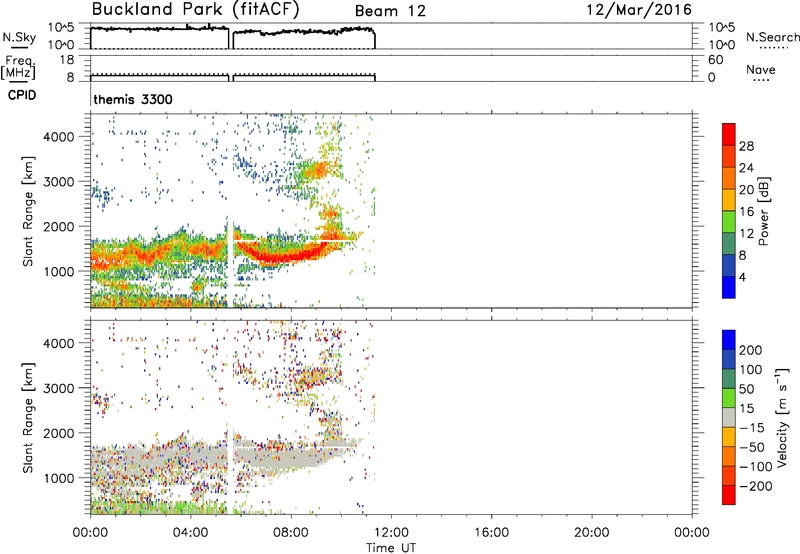The width and height of the screenshot is (800, 554).
Task: Click the 'N.Sky' legend label
Action: coord(19,37)
